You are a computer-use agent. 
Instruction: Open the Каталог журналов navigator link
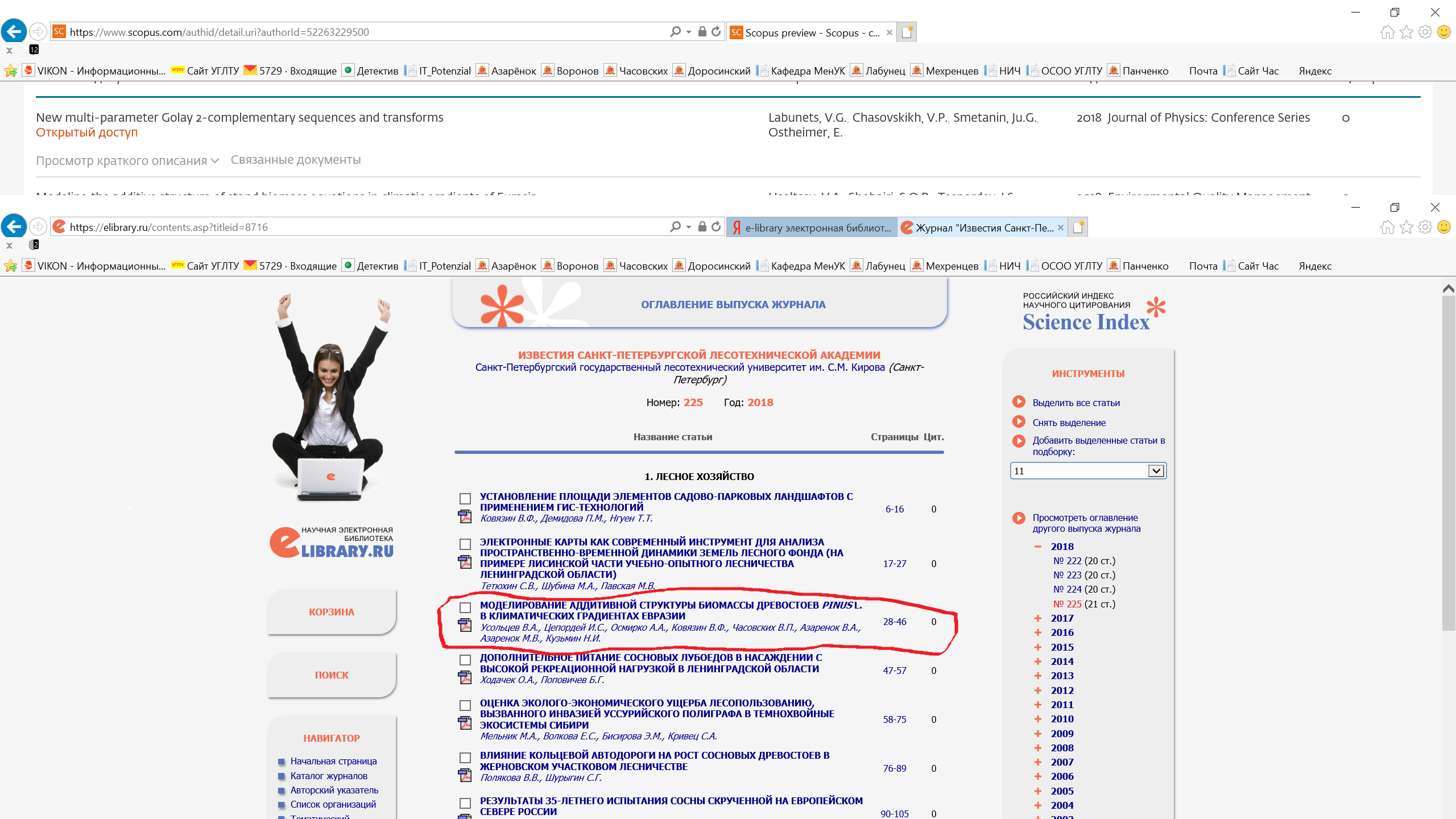click(329, 776)
